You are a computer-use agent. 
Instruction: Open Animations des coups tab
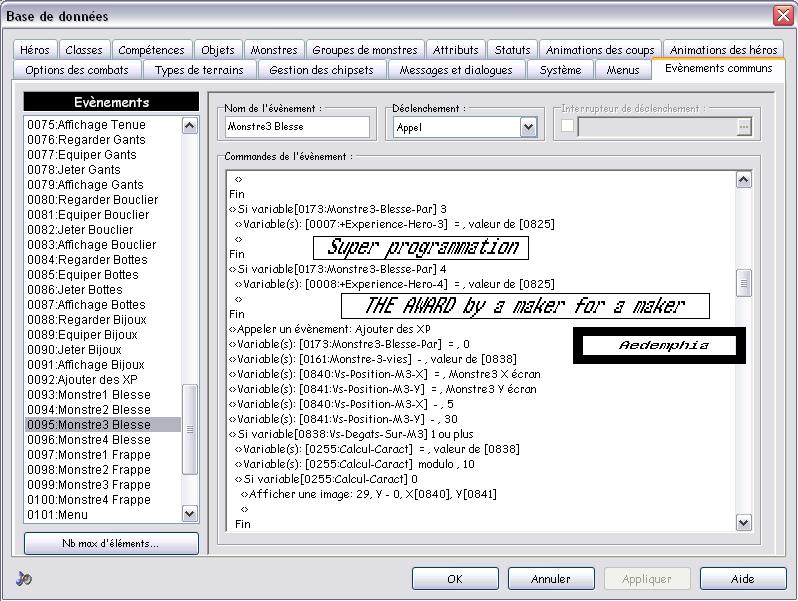tap(600, 50)
